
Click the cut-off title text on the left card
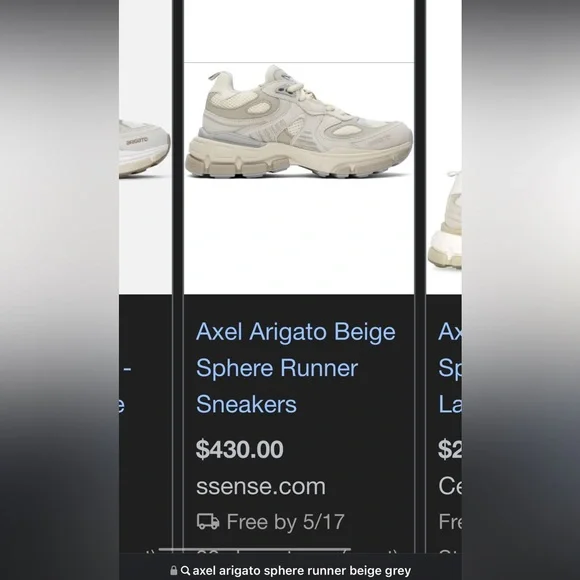point(124,387)
